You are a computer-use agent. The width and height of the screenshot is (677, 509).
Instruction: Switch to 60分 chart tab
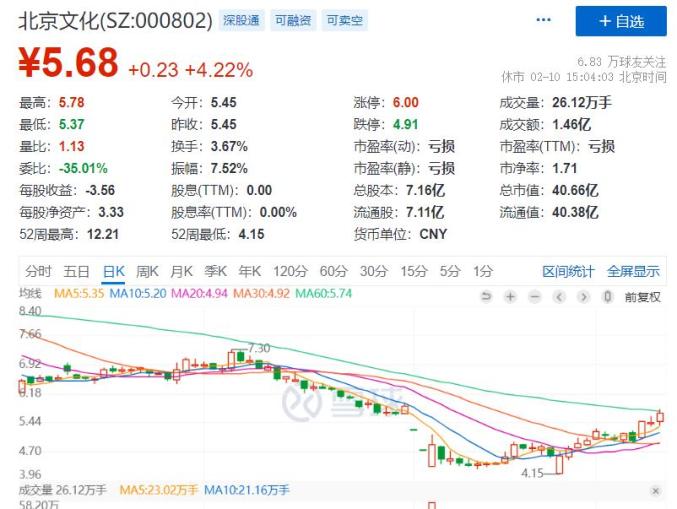[334, 272]
